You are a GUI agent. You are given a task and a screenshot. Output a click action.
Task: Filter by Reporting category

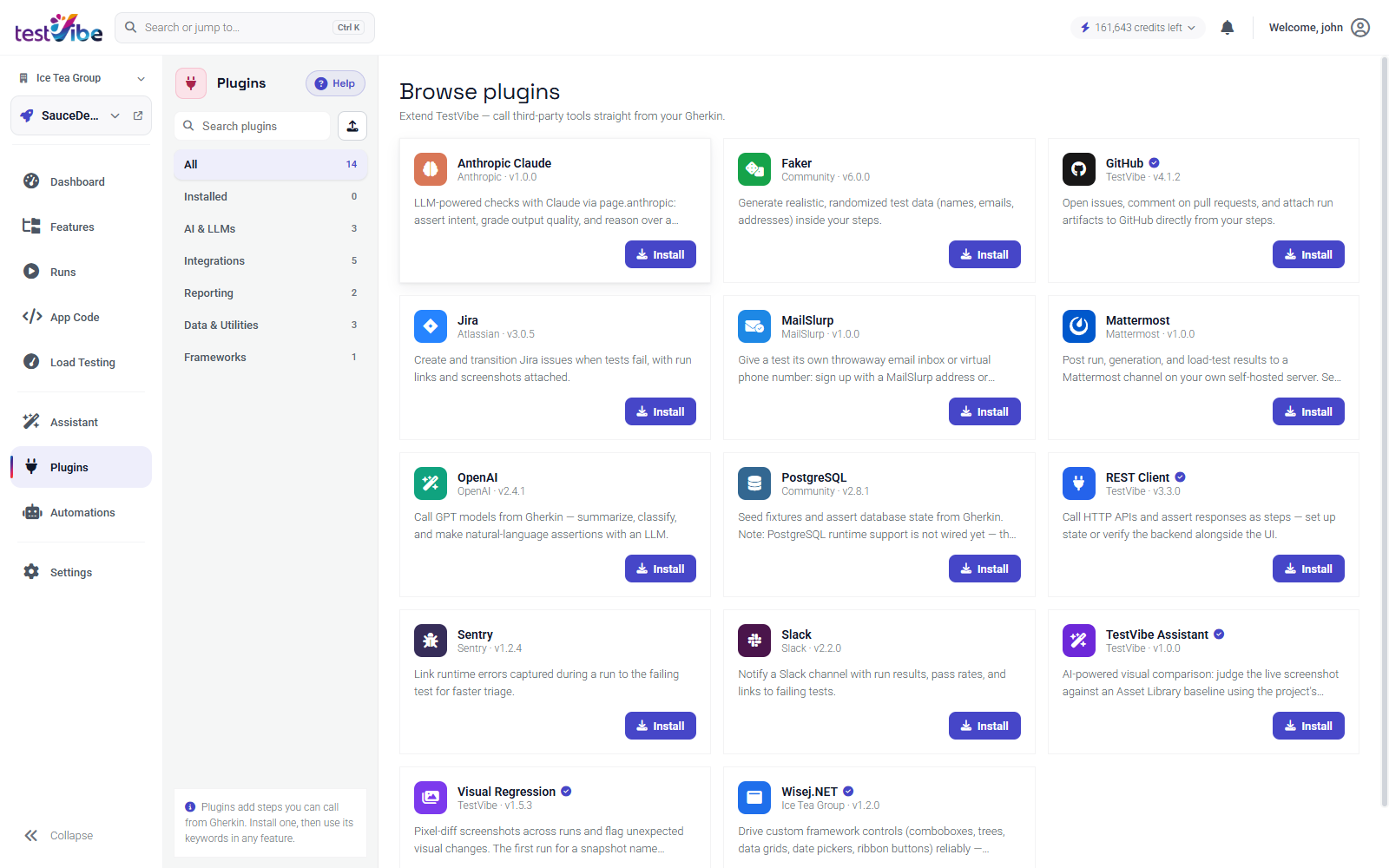click(271, 293)
